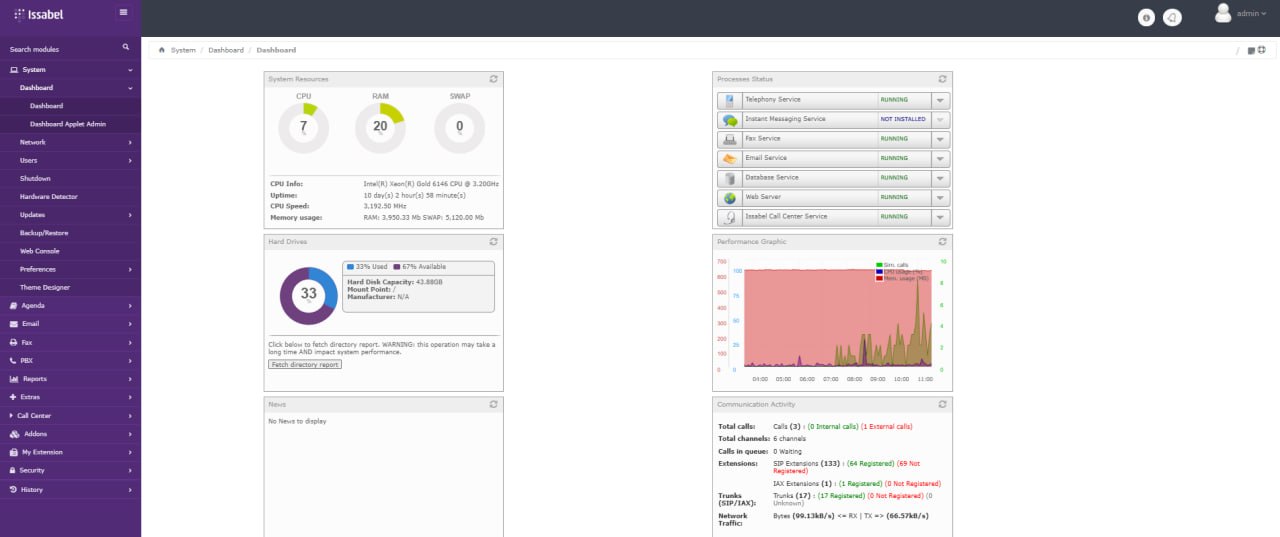Image resolution: width=1280 pixels, height=537 pixels.
Task: Refresh the Hard Drives applet
Action: 494,241
